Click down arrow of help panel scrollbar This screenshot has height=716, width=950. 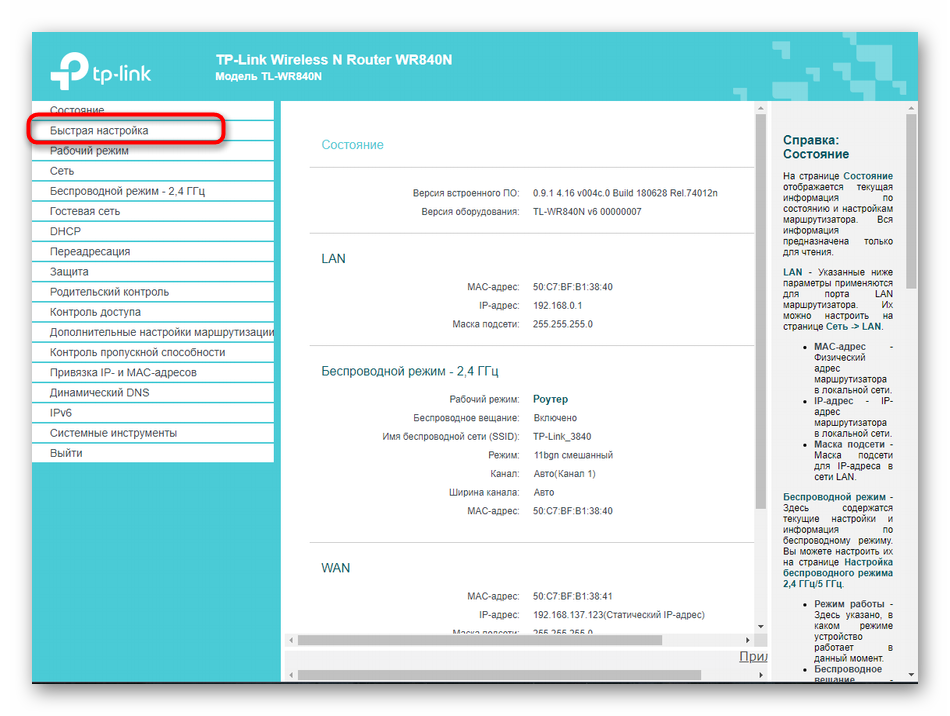click(x=911, y=675)
